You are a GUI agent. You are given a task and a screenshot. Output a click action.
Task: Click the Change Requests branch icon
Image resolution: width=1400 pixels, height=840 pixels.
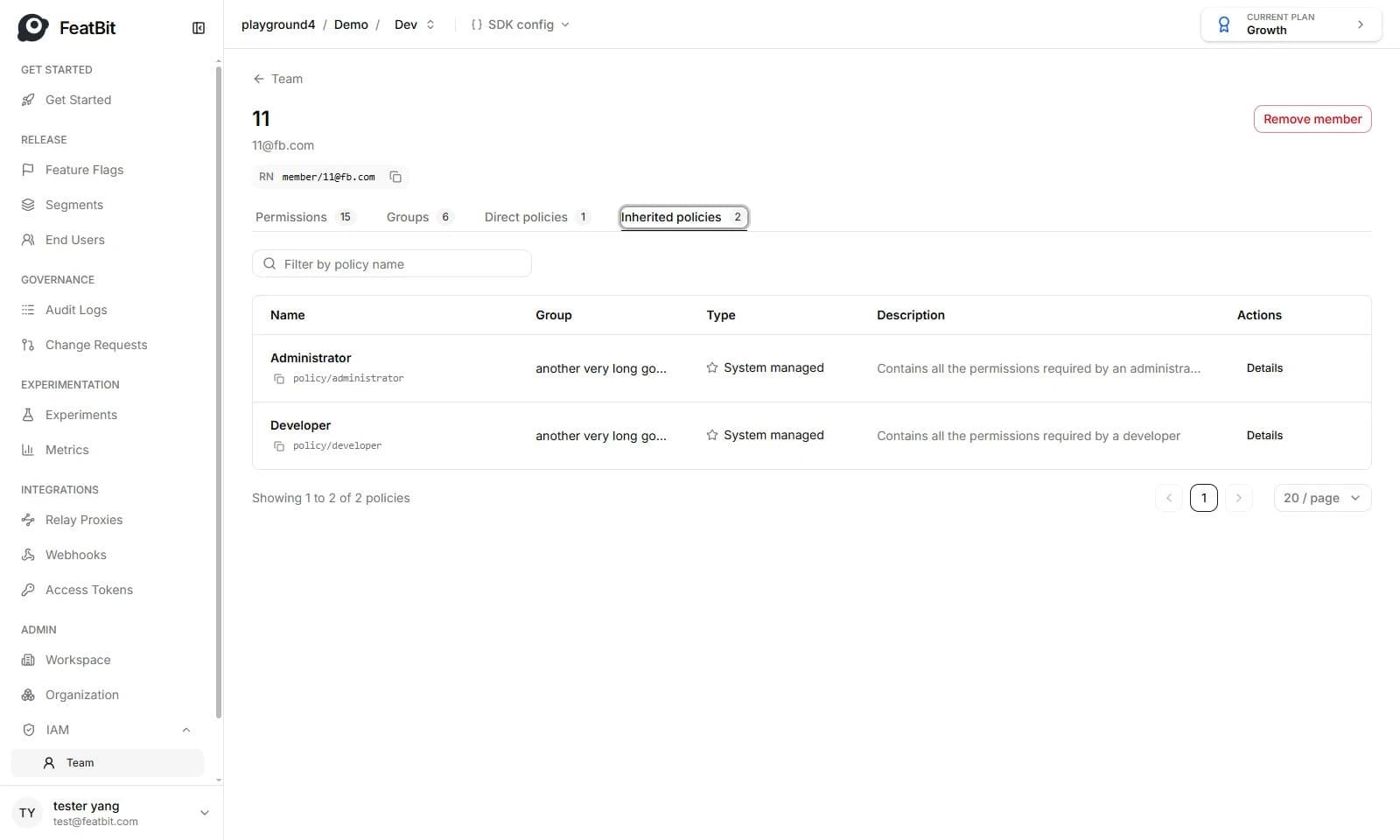point(28,345)
